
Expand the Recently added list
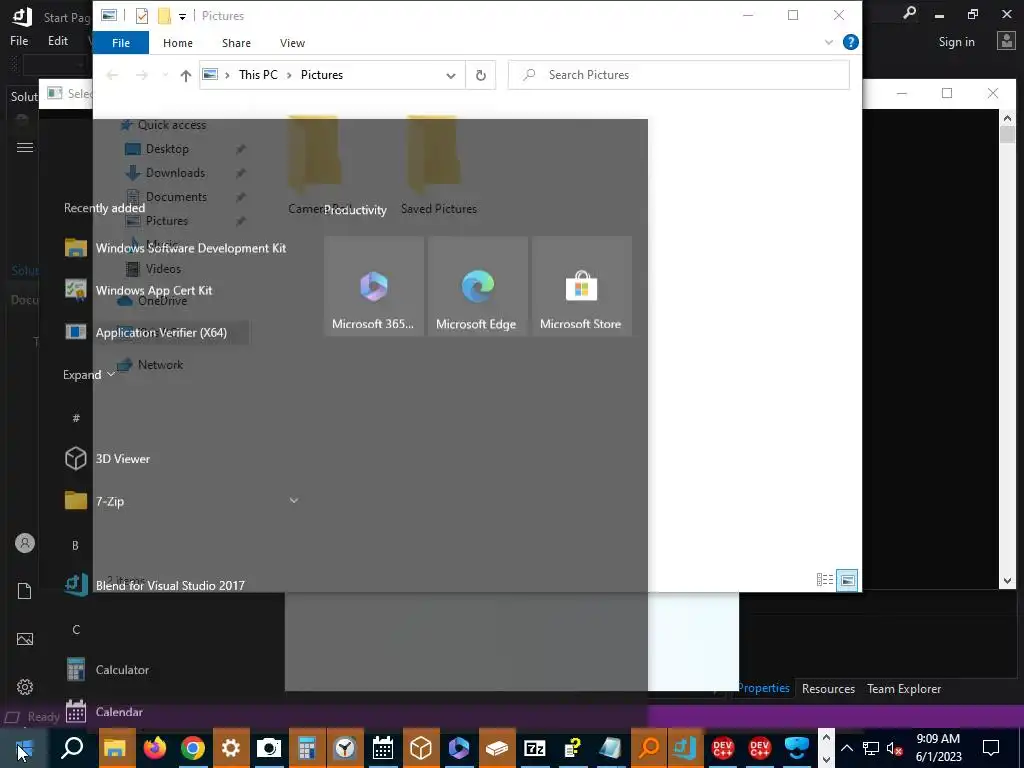(88, 375)
